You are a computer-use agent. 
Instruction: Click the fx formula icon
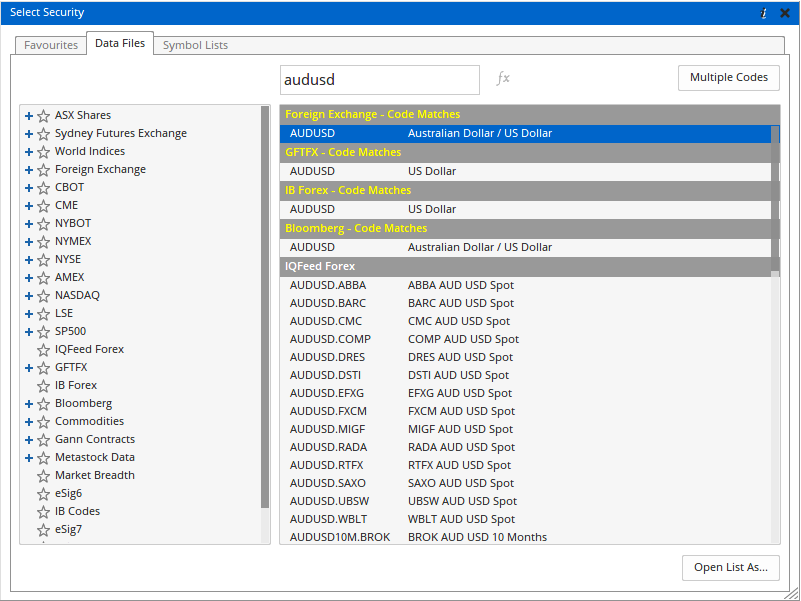click(503, 78)
